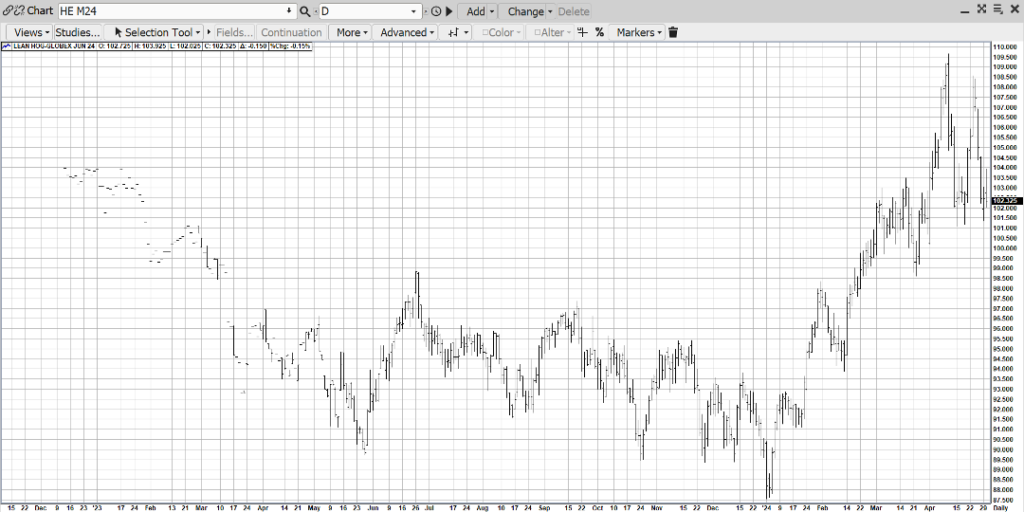Click the clock icon in the top bar
Screen dimensions: 1024x512
pos(436,11)
